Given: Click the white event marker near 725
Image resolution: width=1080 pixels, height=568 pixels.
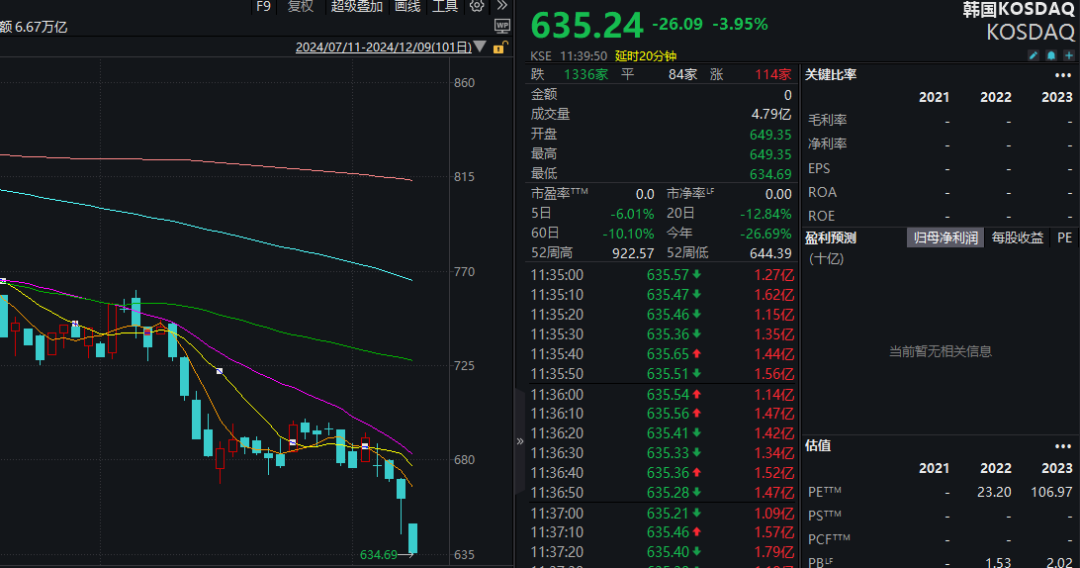Looking at the screenshot, I should click(x=219, y=371).
